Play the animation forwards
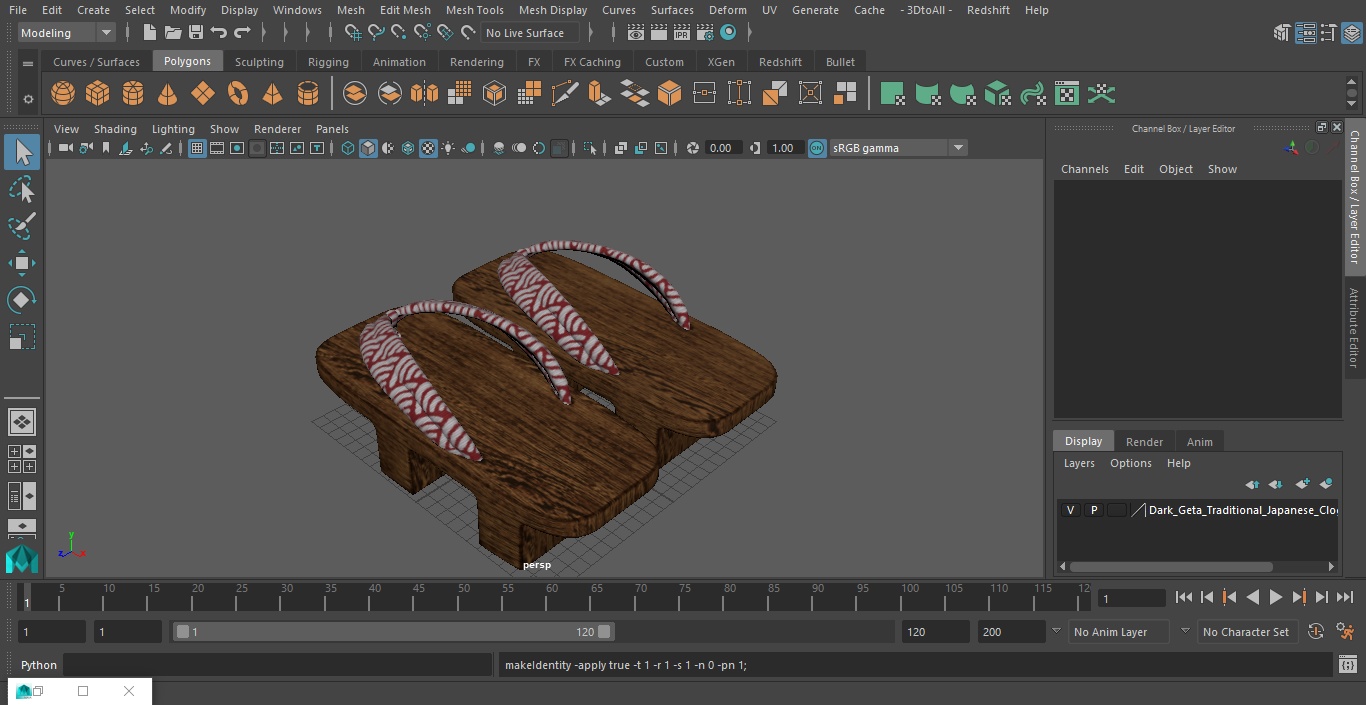This screenshot has height=705, width=1366. pos(1275,597)
